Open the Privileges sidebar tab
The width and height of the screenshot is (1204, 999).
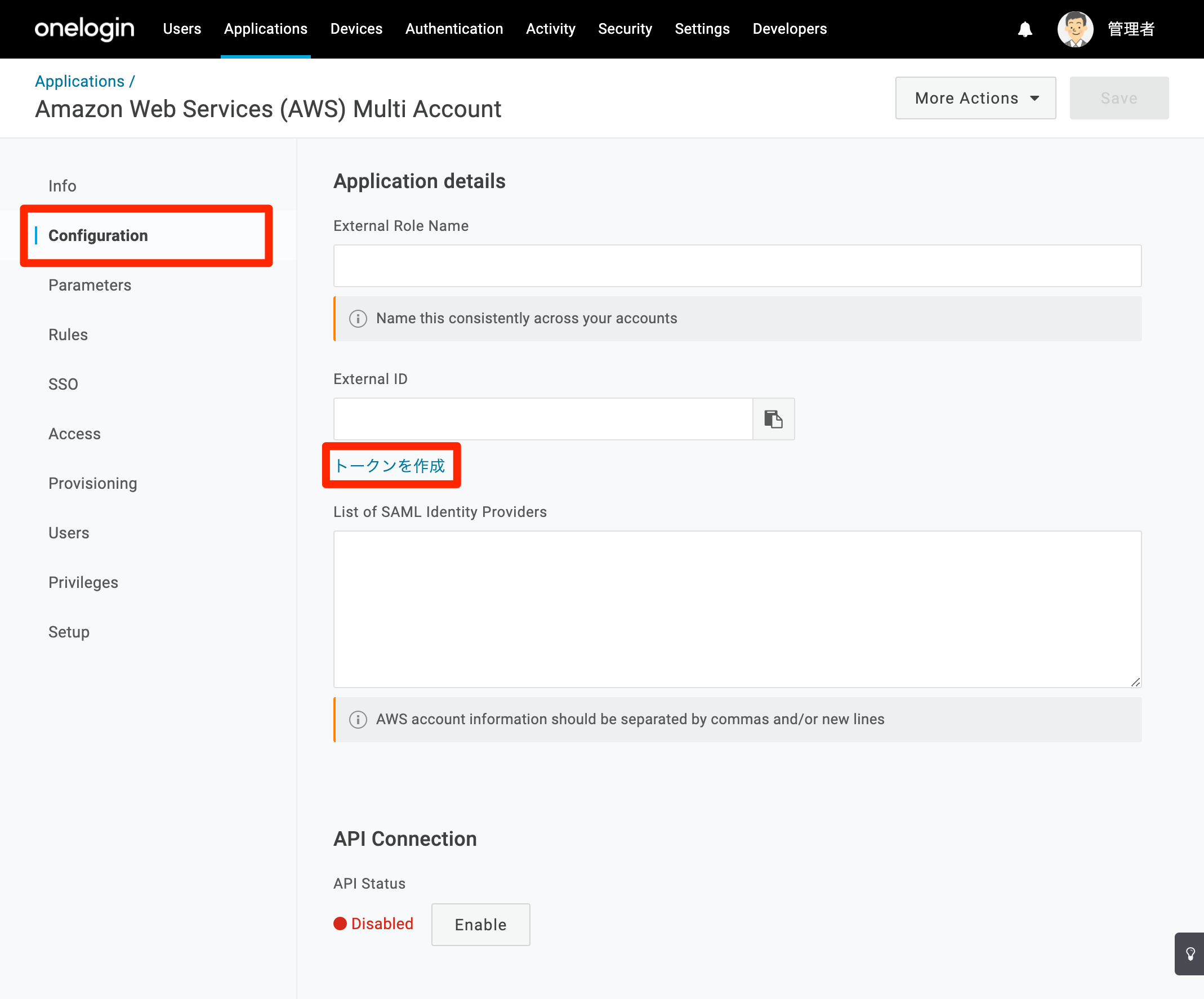click(83, 583)
